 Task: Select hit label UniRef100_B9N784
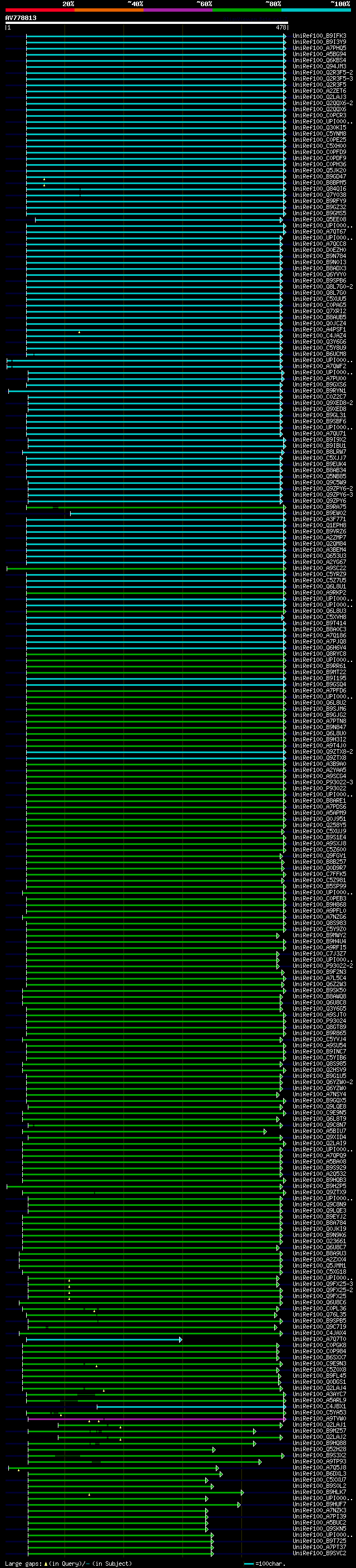(x=319, y=256)
